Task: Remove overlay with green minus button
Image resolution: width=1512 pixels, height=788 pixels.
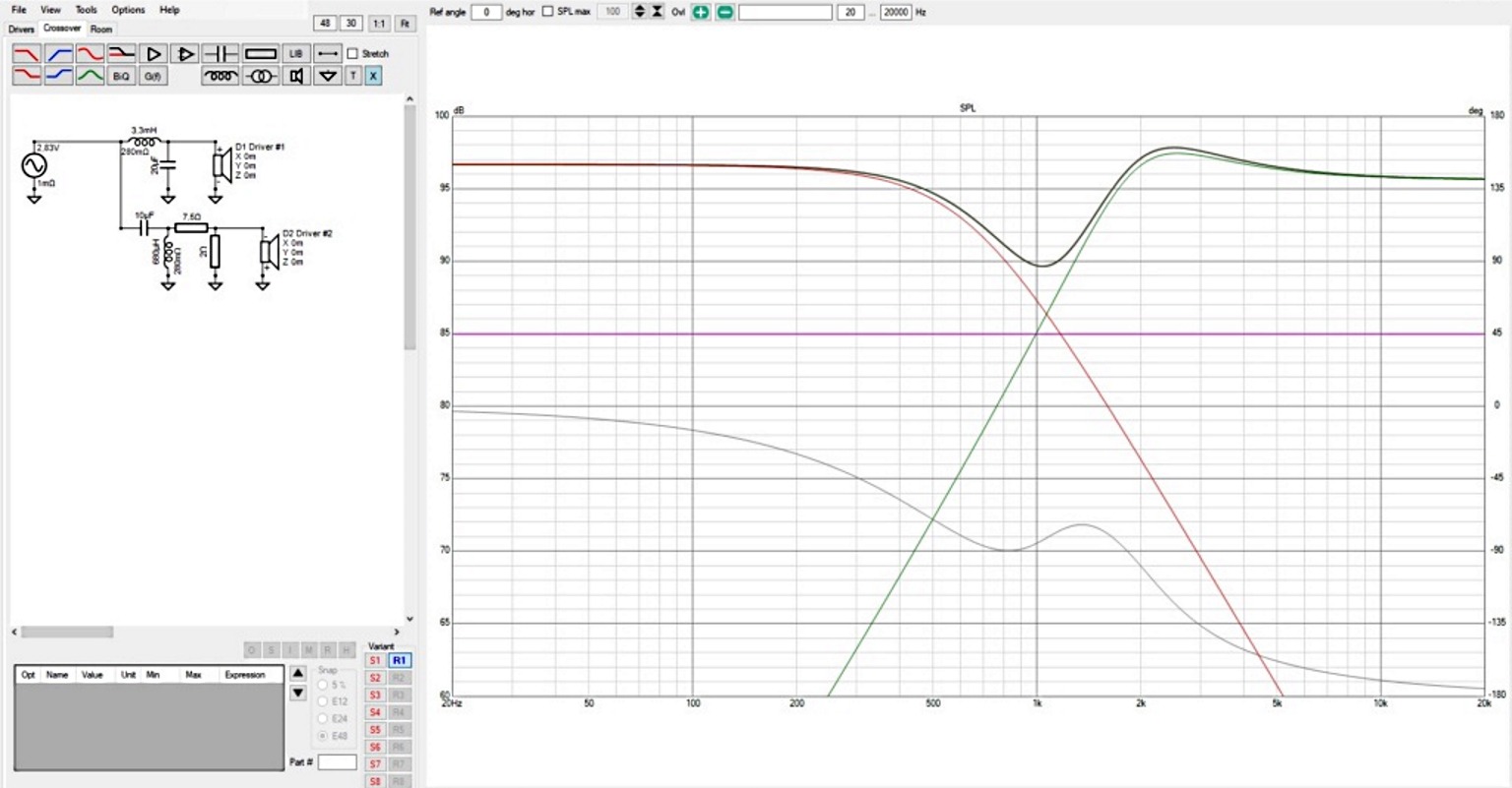Action: tap(724, 12)
